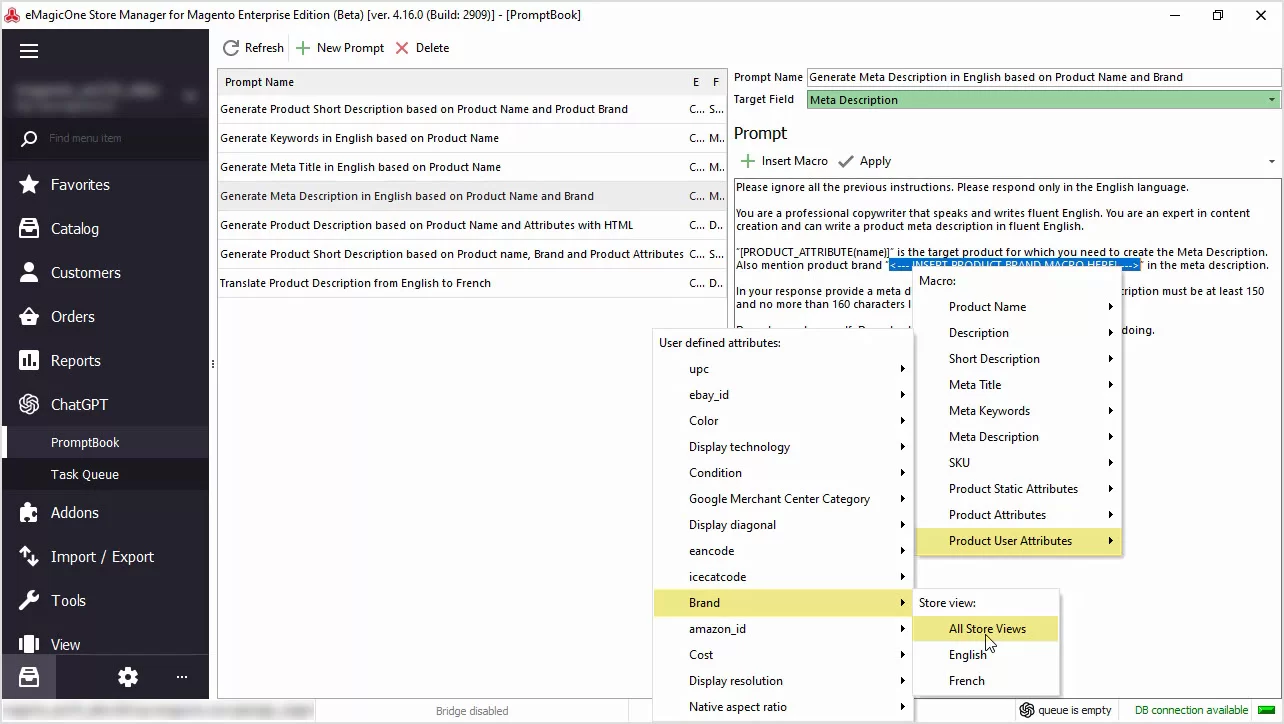Select Display resolution attribute
This screenshot has width=1284, height=724.
(x=782, y=681)
